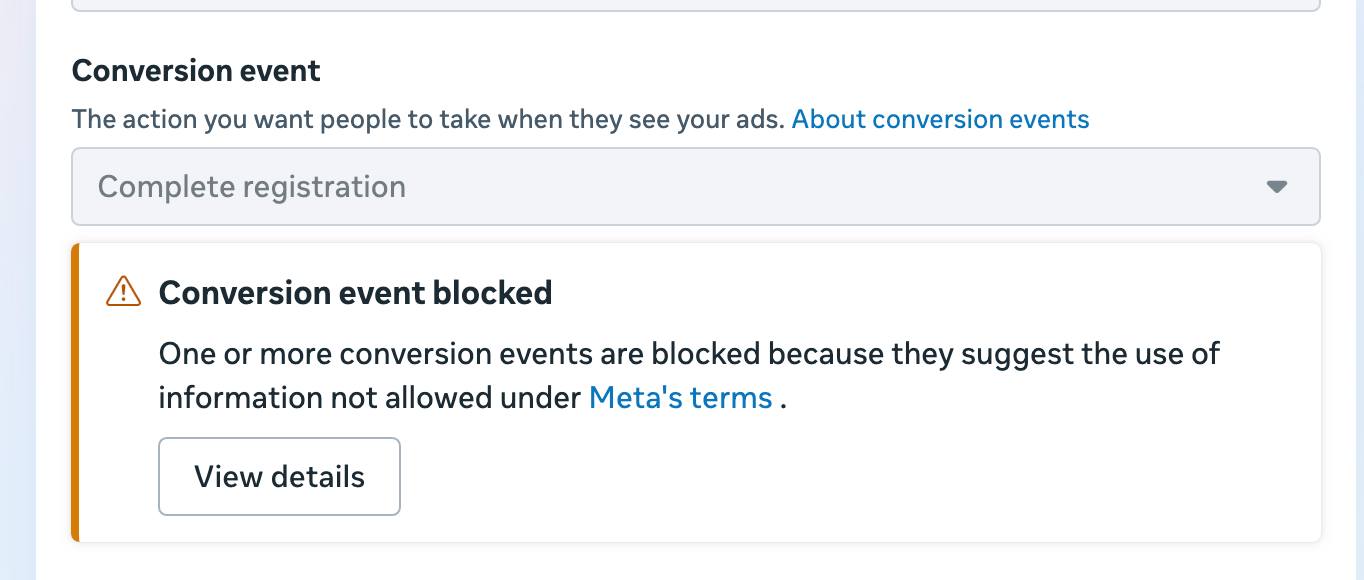Select the Conversion event blocked title

(x=355, y=293)
